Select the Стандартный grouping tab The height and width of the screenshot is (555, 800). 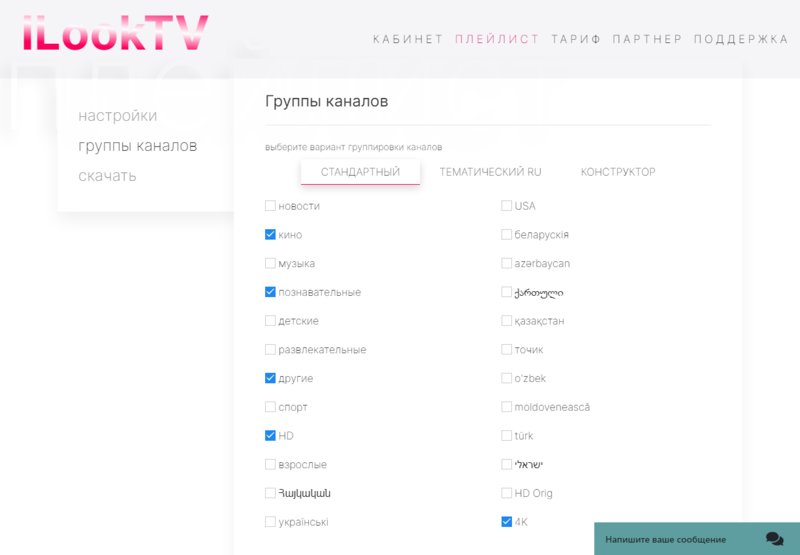tap(360, 172)
